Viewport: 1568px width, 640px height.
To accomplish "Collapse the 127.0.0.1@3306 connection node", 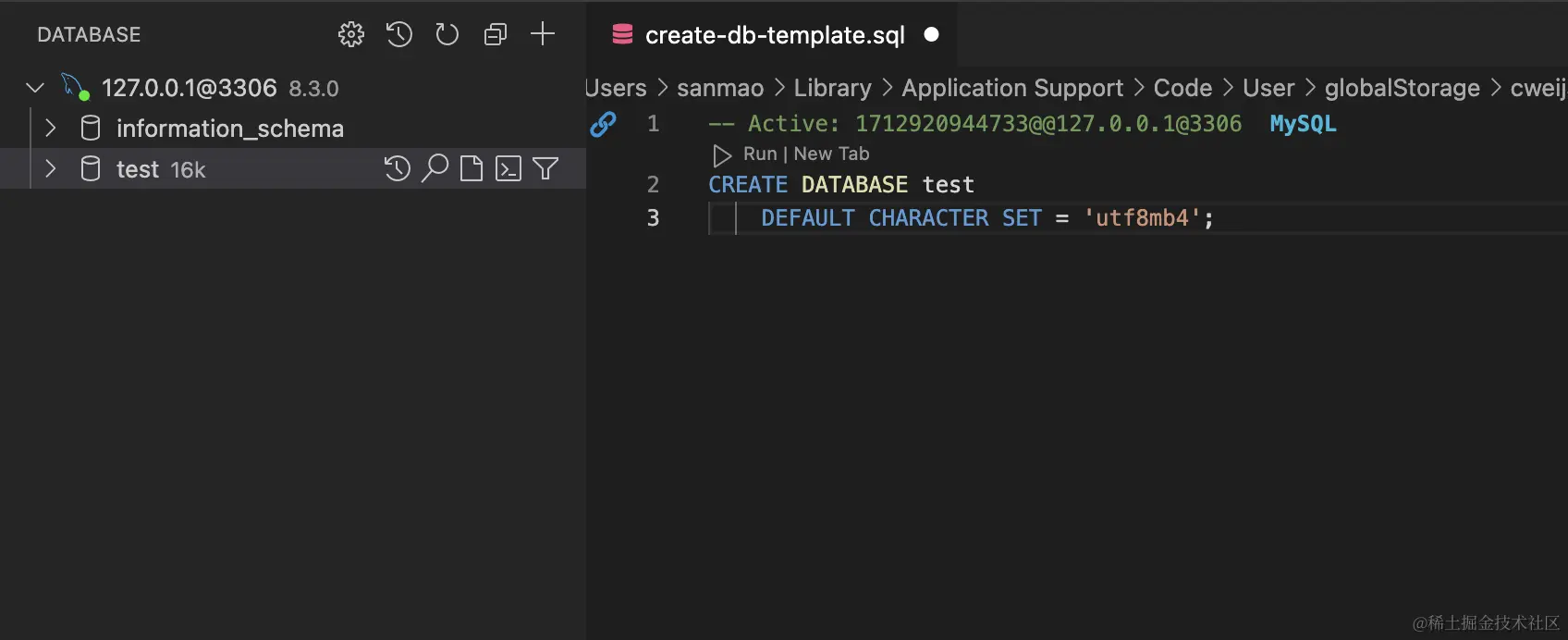I will point(35,88).
